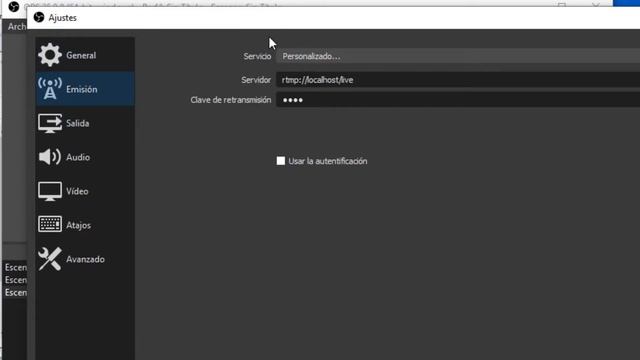Open the Avanzado settings section
640x360 pixels.
(x=85, y=259)
